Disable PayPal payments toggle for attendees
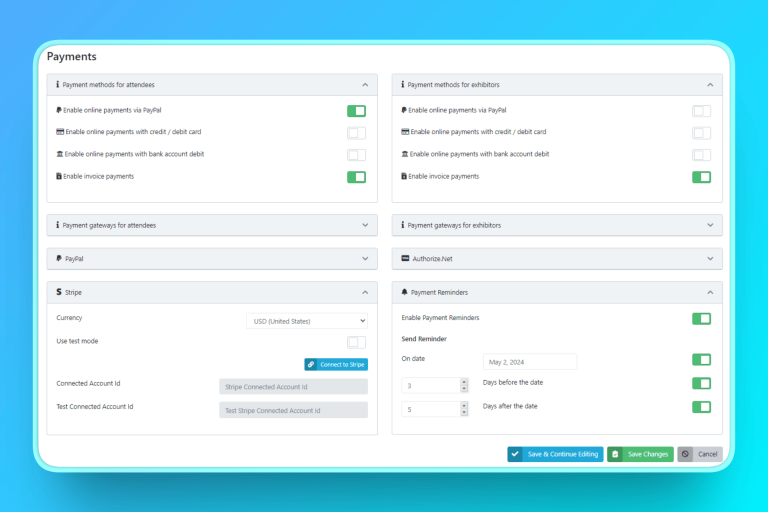Viewport: 768px width, 512px height. 357,111
